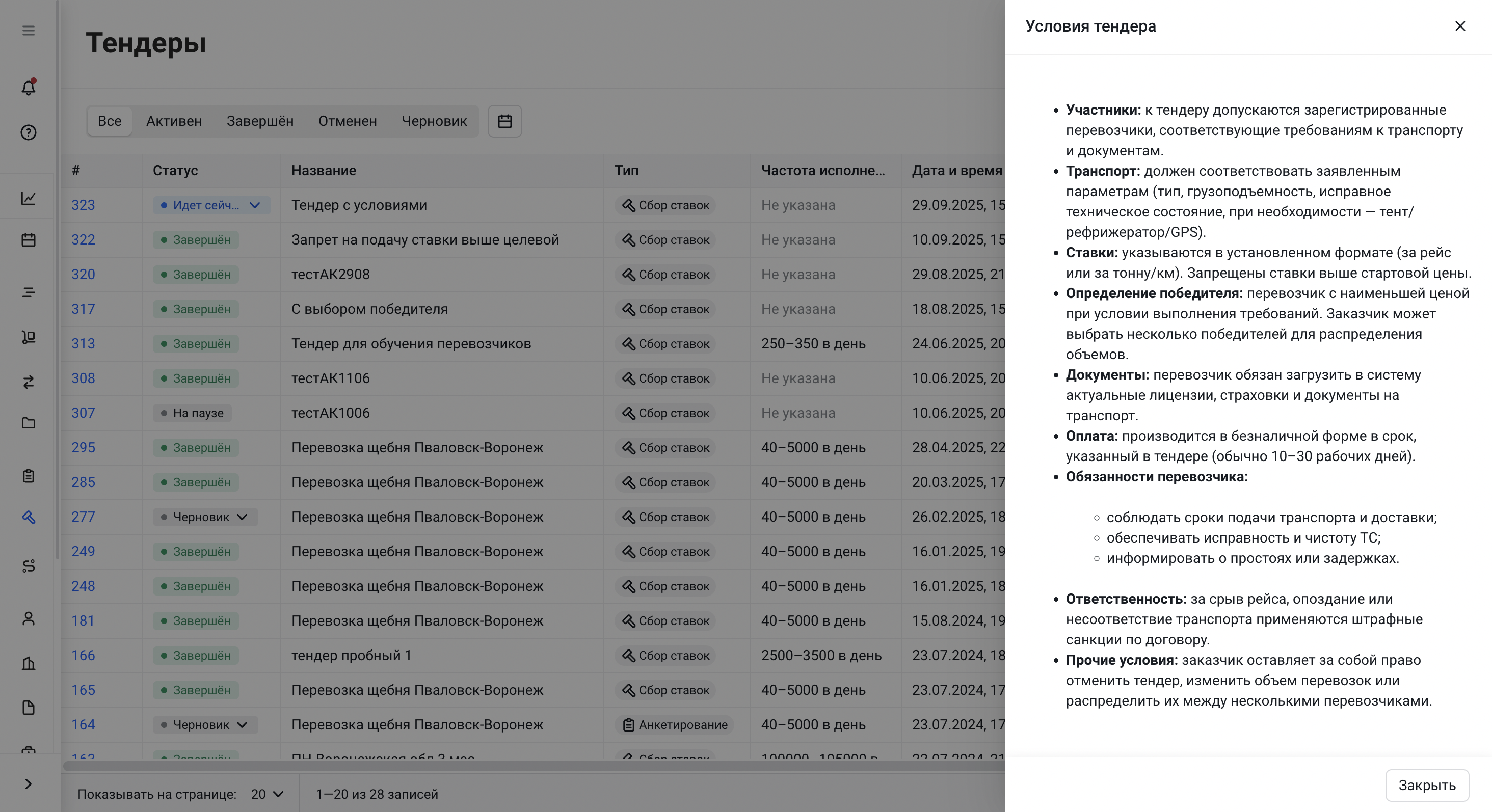The image size is (1492, 812).
Task: Open rows-per-page dropdown showing 20
Action: 267,794
